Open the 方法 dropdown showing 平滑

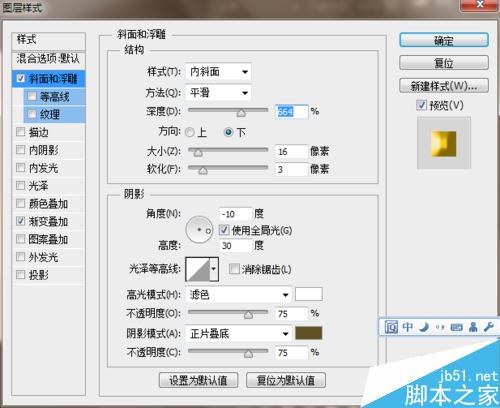coord(218,92)
